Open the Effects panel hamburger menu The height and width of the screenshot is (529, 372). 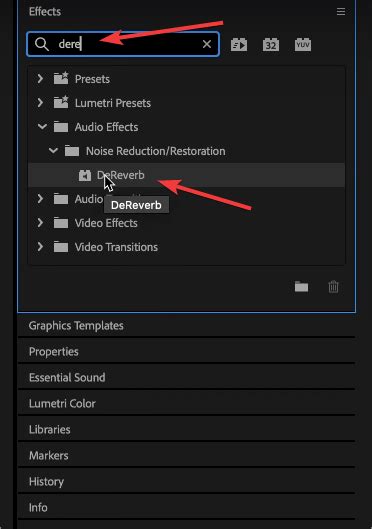tap(341, 12)
